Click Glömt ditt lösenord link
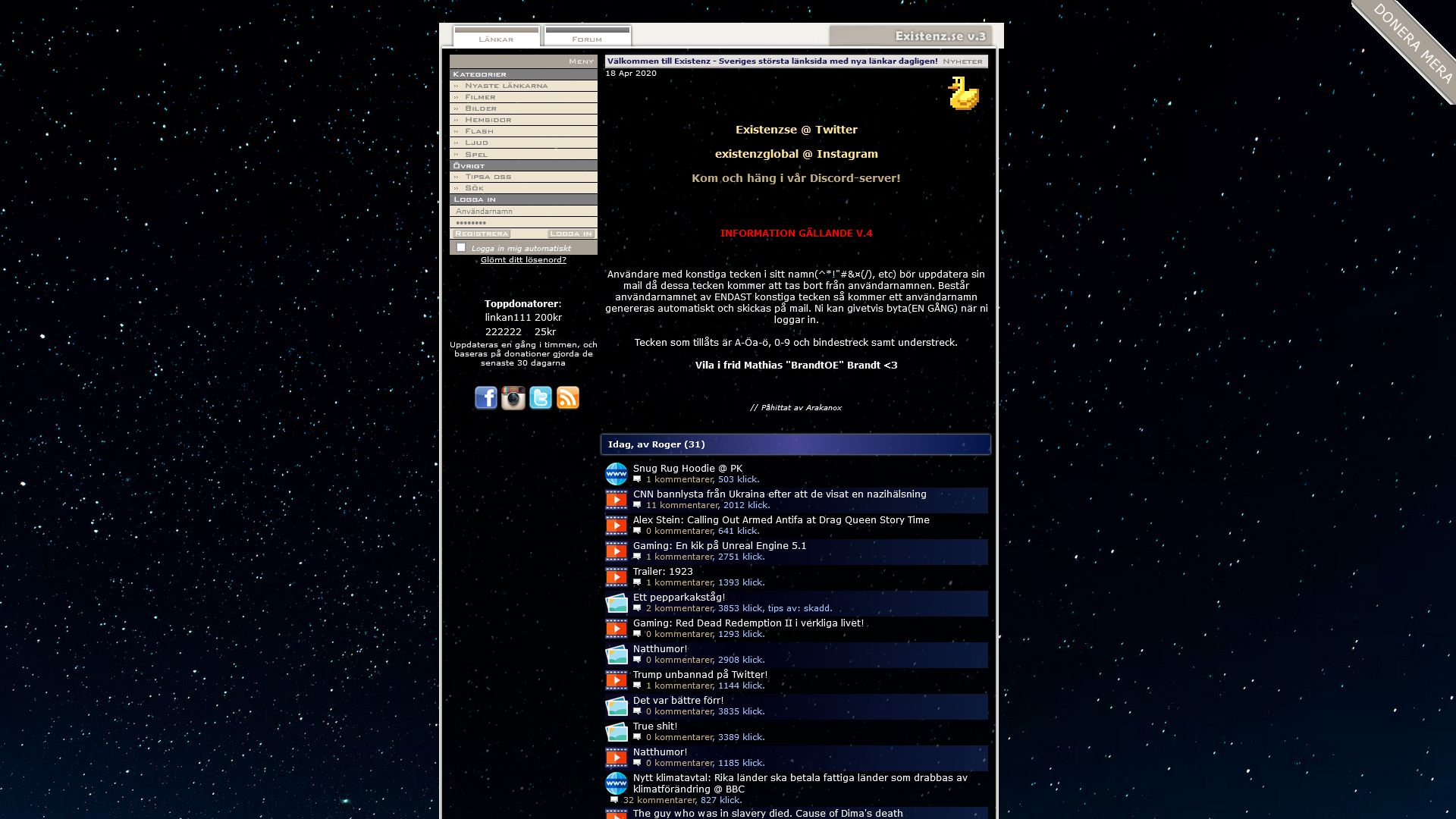Screen dimensions: 1456x819 point(523,260)
